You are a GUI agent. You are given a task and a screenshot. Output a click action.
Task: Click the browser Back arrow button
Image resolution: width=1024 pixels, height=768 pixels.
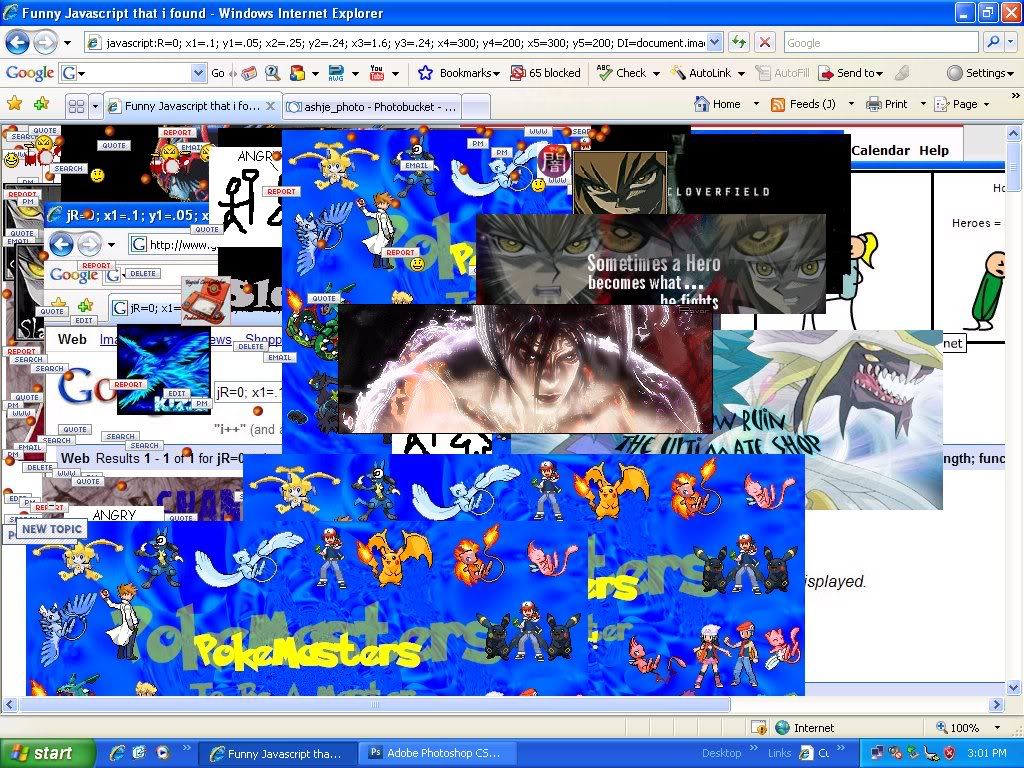click(17, 42)
